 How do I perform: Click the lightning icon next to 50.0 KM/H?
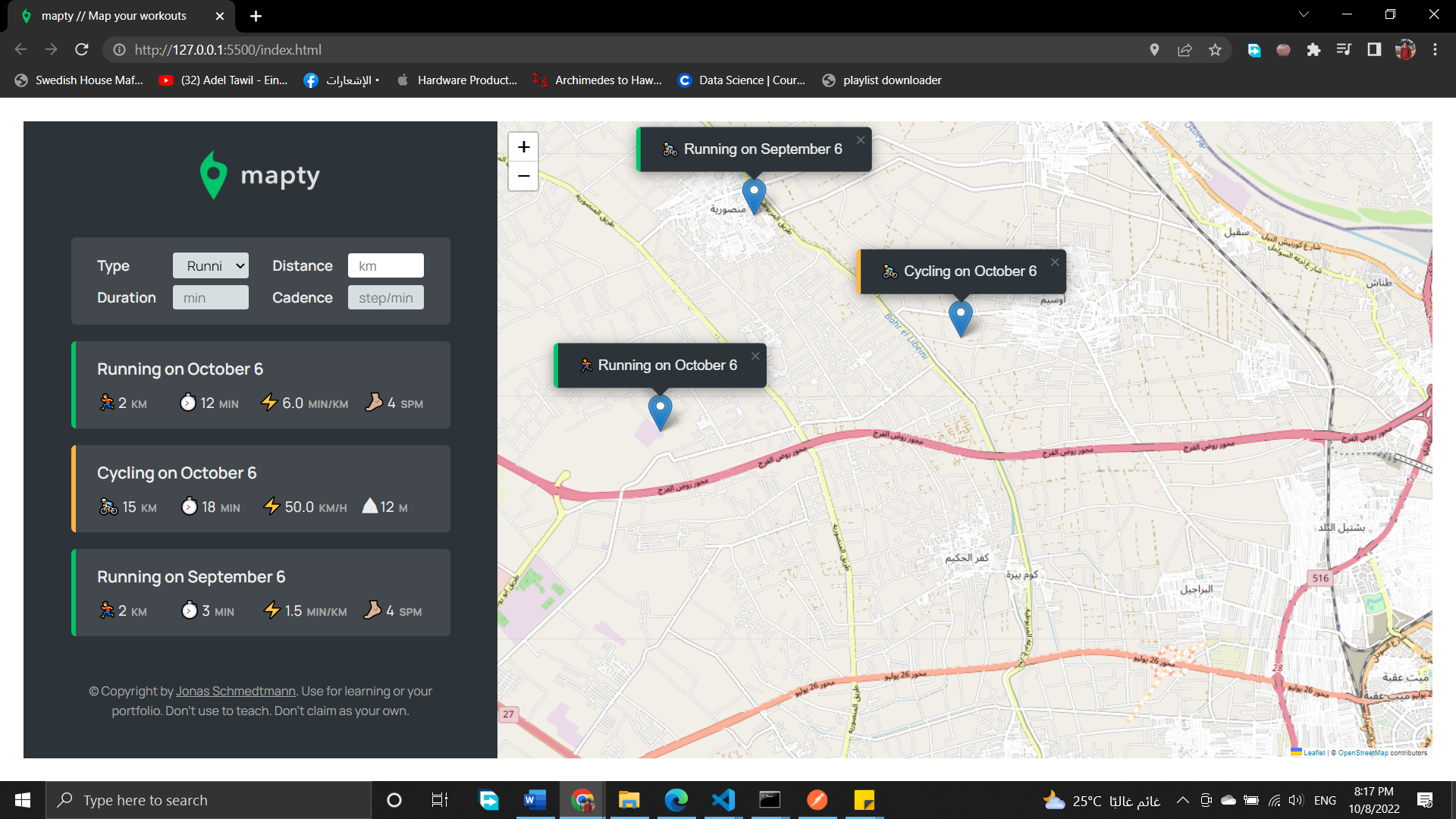(x=271, y=506)
